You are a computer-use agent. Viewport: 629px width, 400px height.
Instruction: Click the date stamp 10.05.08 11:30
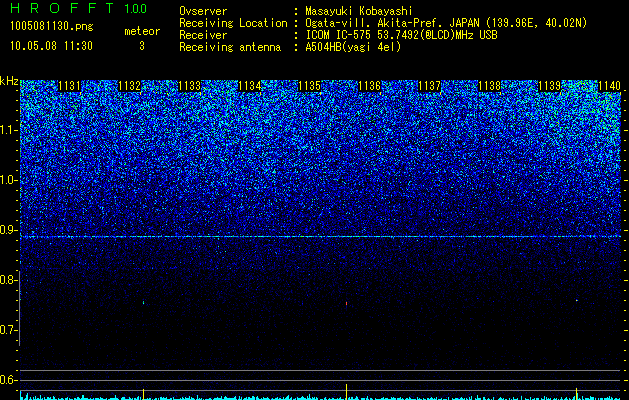pyautogui.click(x=51, y=46)
